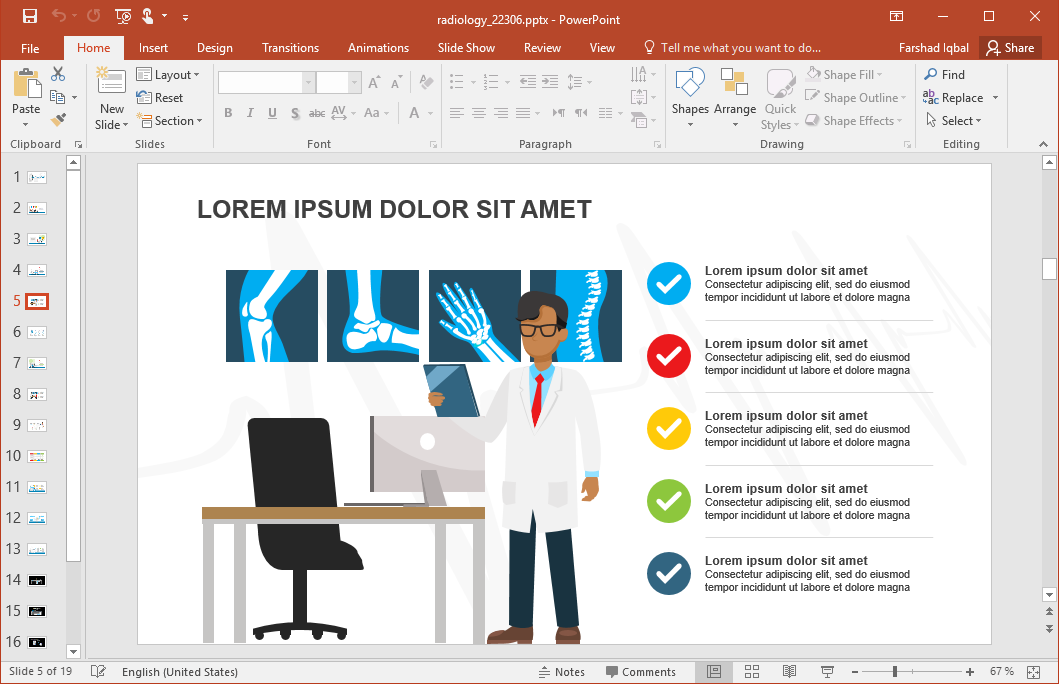Select slide 8 thumbnail in panel
The height and width of the screenshot is (684, 1059).
click(x=37, y=395)
